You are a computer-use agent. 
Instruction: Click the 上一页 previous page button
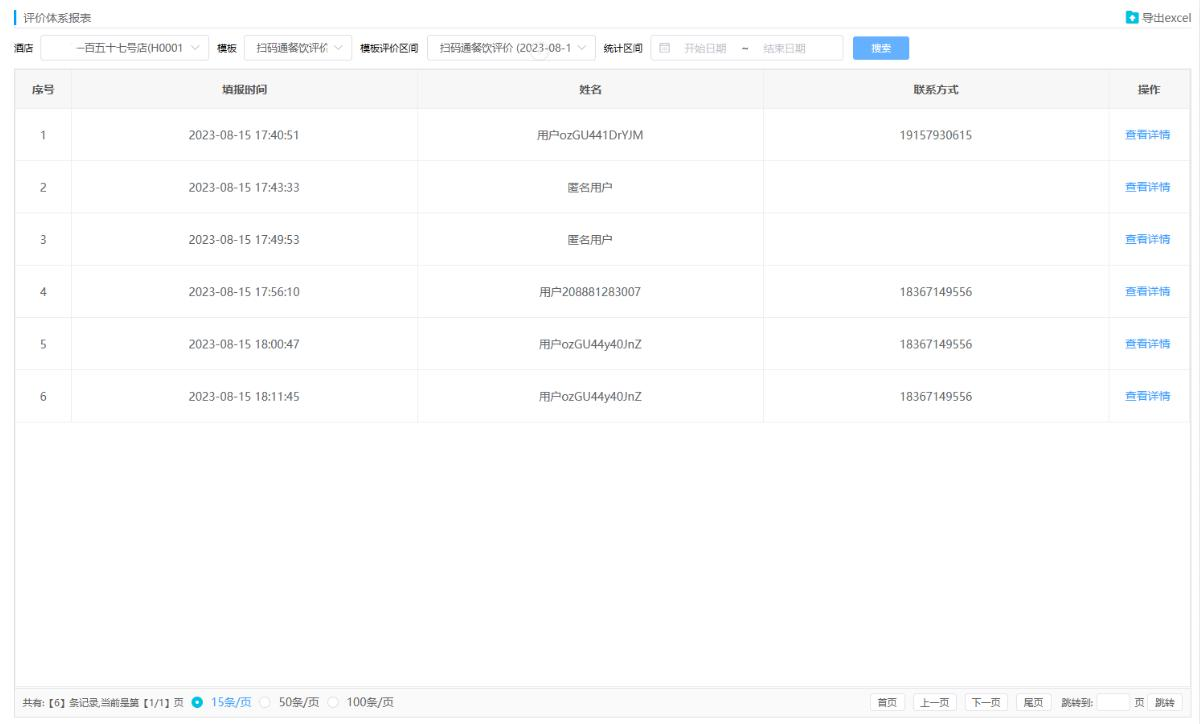[936, 702]
